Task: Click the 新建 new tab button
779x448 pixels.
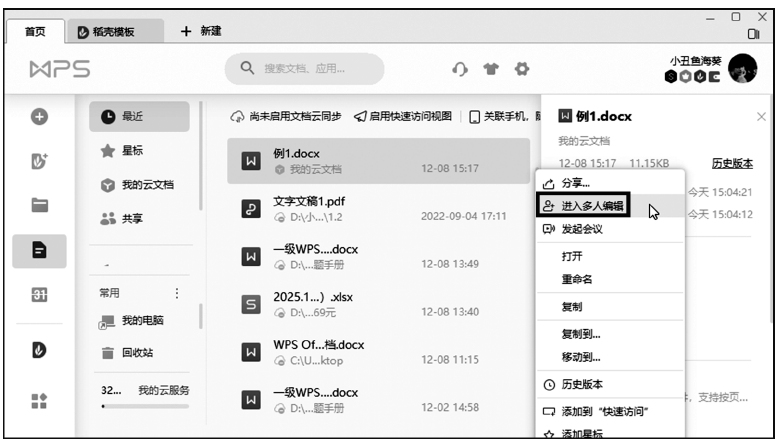Action: tap(200, 31)
